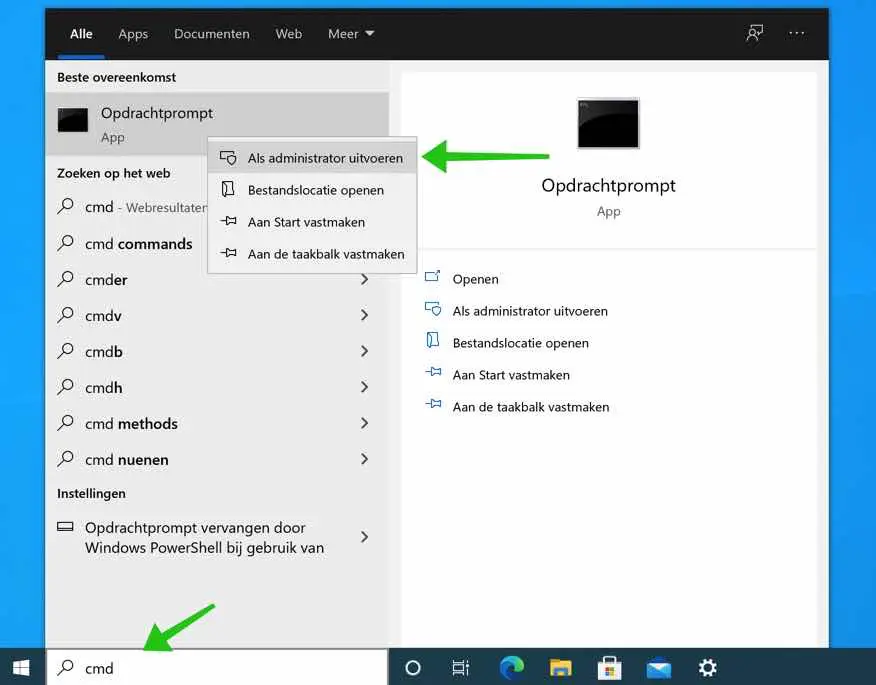Click the Cortana circle icon on taskbar
This screenshot has width=876, height=685.
(413, 668)
